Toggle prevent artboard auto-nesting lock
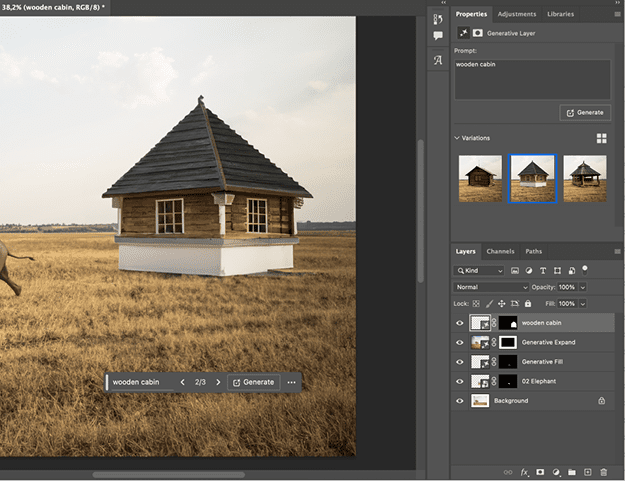This screenshot has width=625, height=481. pos(515,304)
